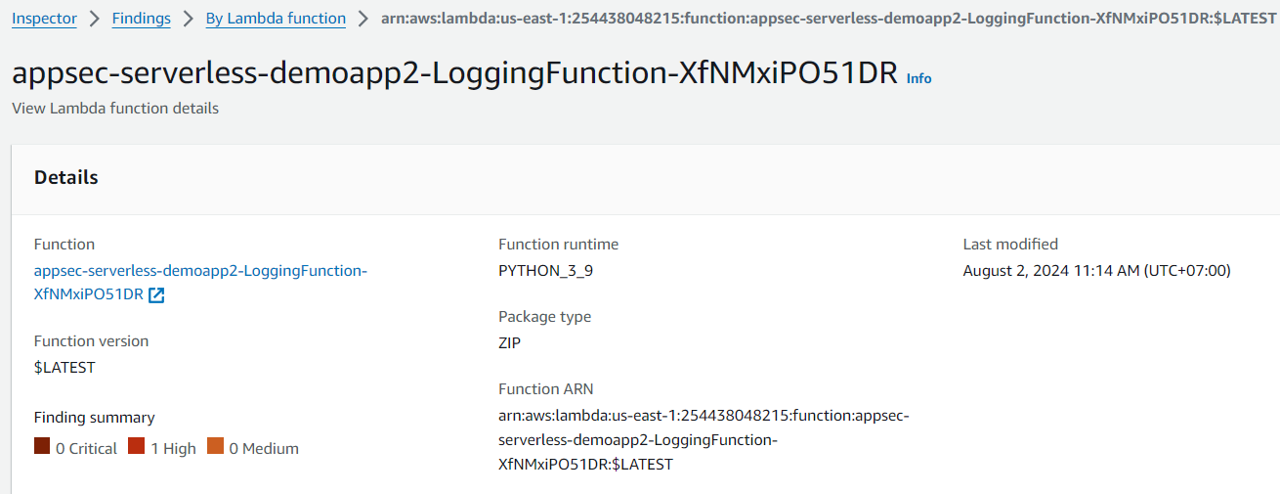Open the appsec-serverless-demoapp2-LoggingFunction function link
1280x494 pixels.
coord(200,283)
